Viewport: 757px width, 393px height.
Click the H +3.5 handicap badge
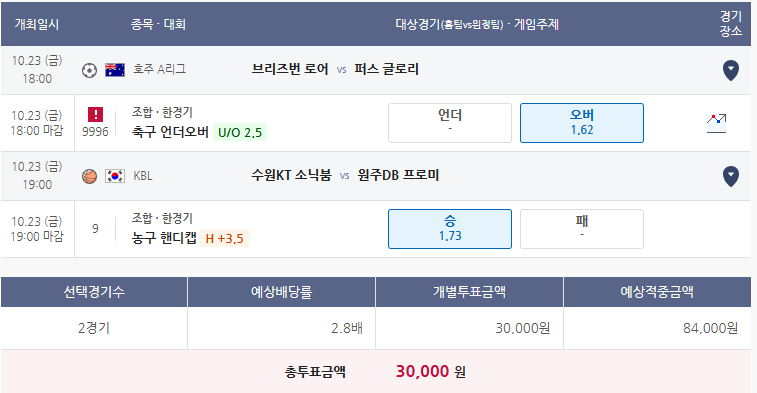click(x=224, y=238)
